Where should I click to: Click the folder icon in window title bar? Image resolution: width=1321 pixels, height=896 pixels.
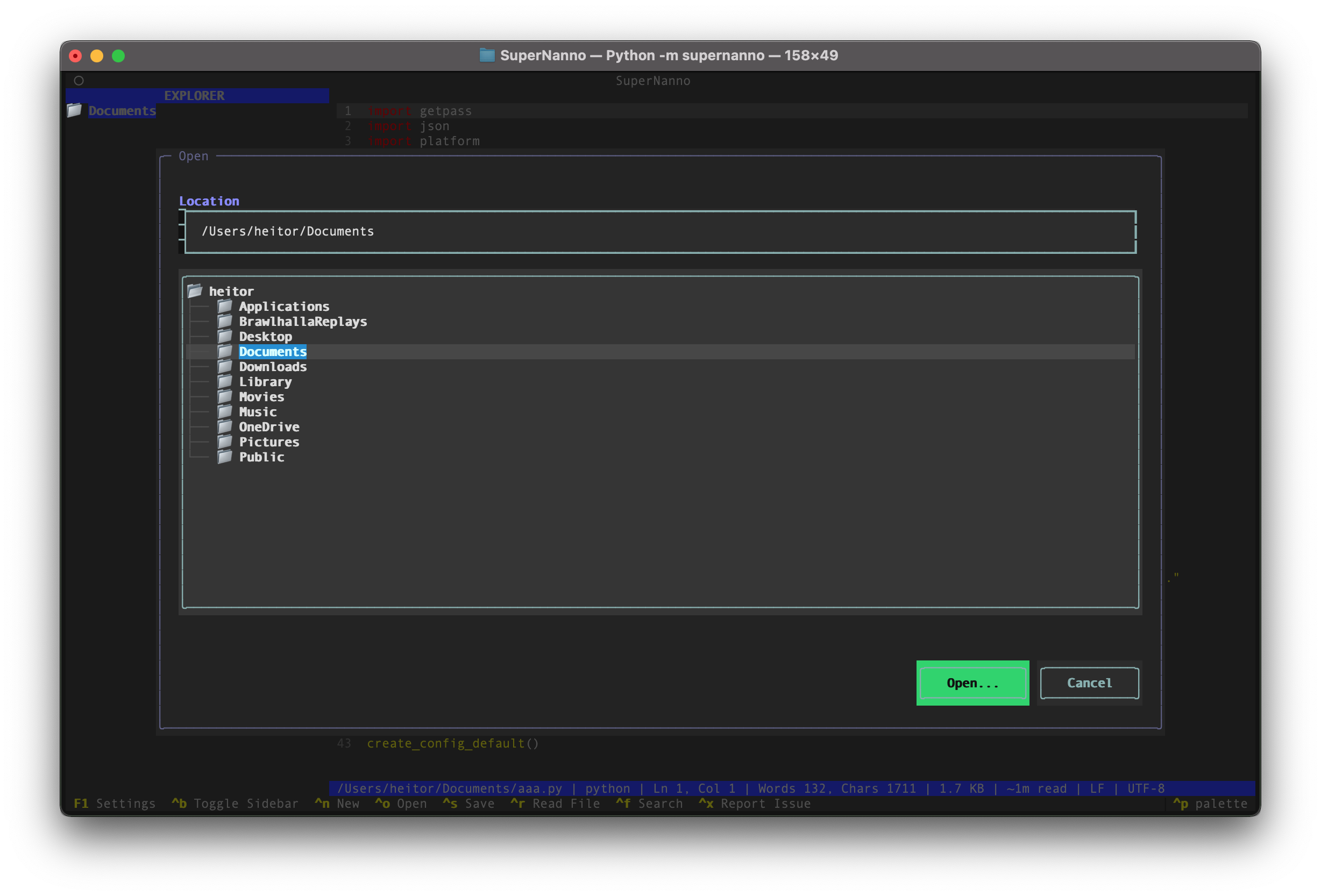[487, 55]
